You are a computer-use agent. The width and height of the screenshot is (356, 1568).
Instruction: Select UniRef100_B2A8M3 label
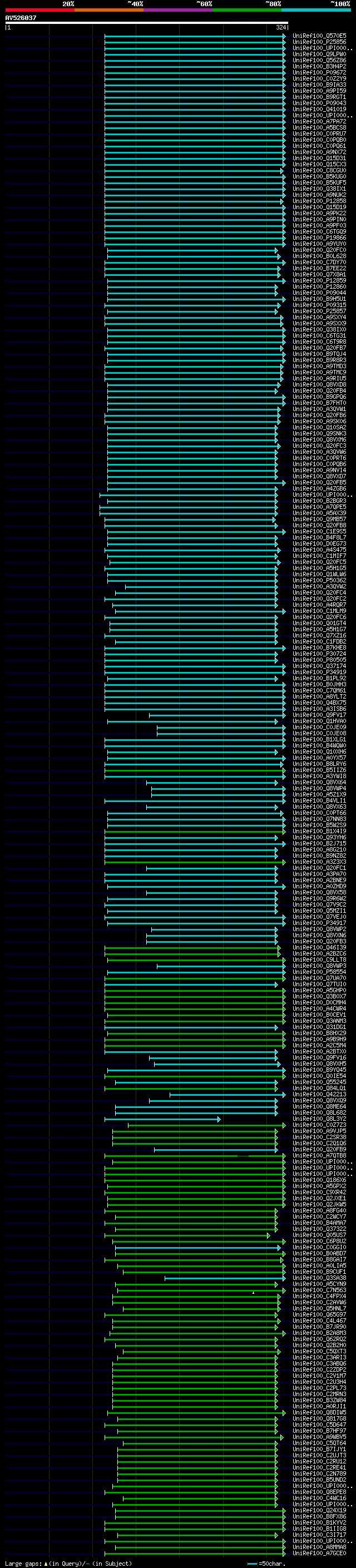(319, 1333)
